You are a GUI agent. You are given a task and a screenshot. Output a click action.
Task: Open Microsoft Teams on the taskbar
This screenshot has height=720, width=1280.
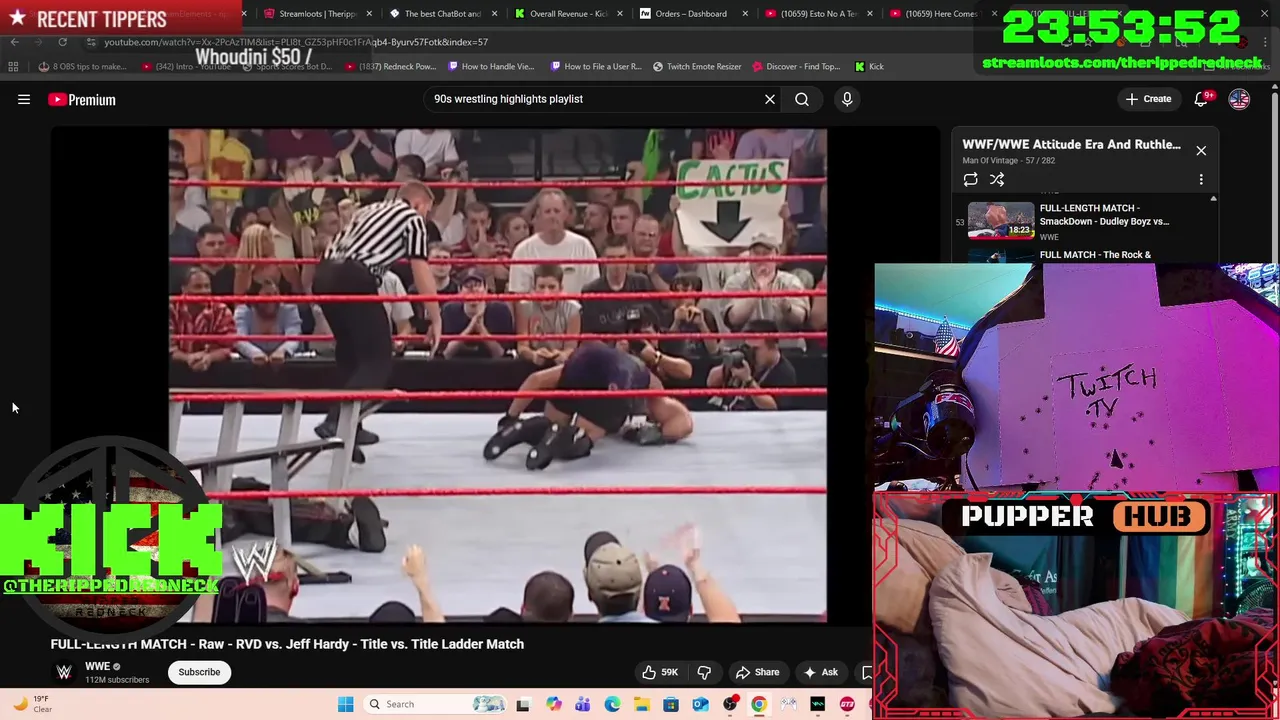(582, 704)
